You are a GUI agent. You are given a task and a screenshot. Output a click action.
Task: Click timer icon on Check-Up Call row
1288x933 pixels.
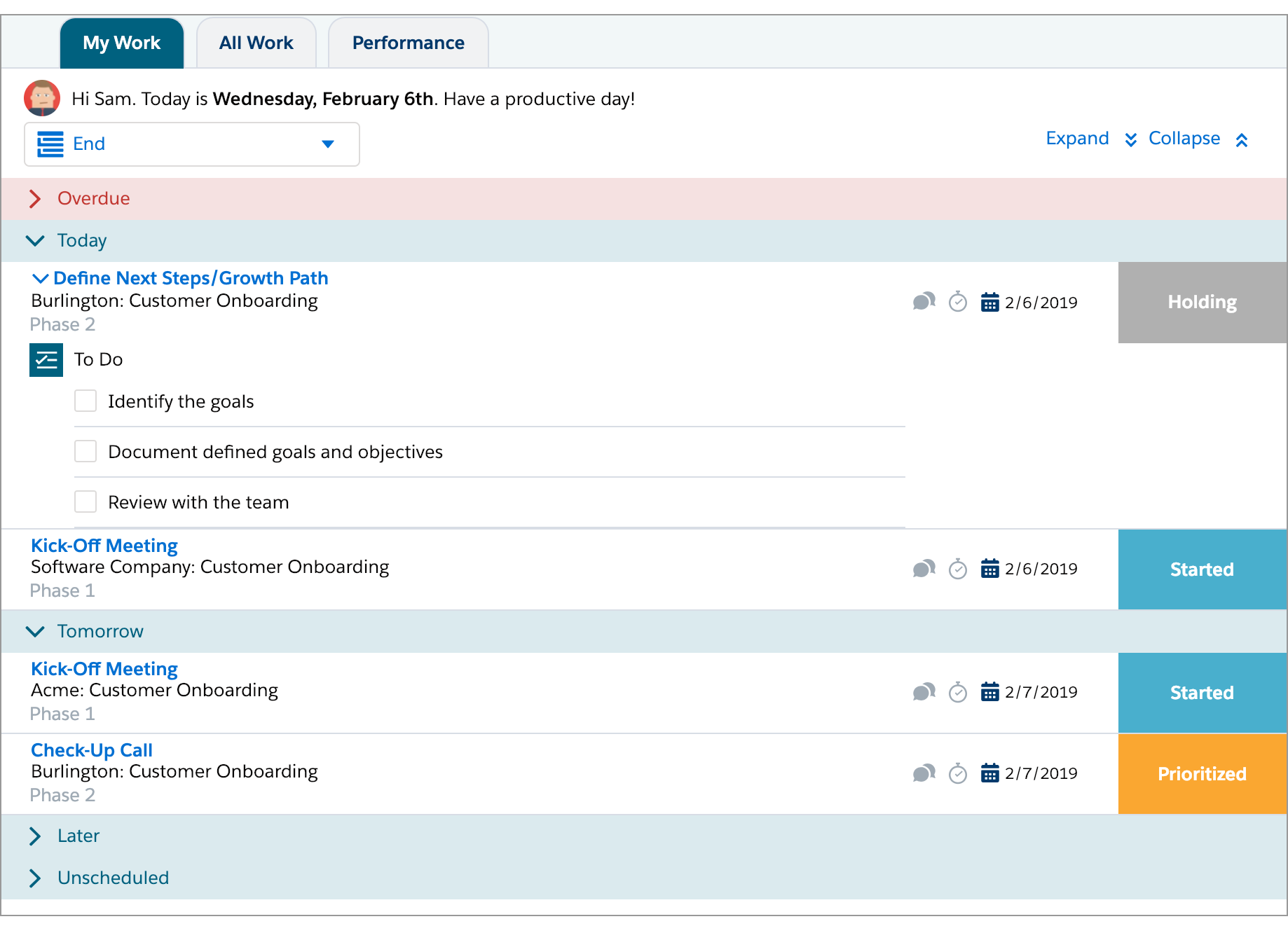pyautogui.click(x=957, y=773)
